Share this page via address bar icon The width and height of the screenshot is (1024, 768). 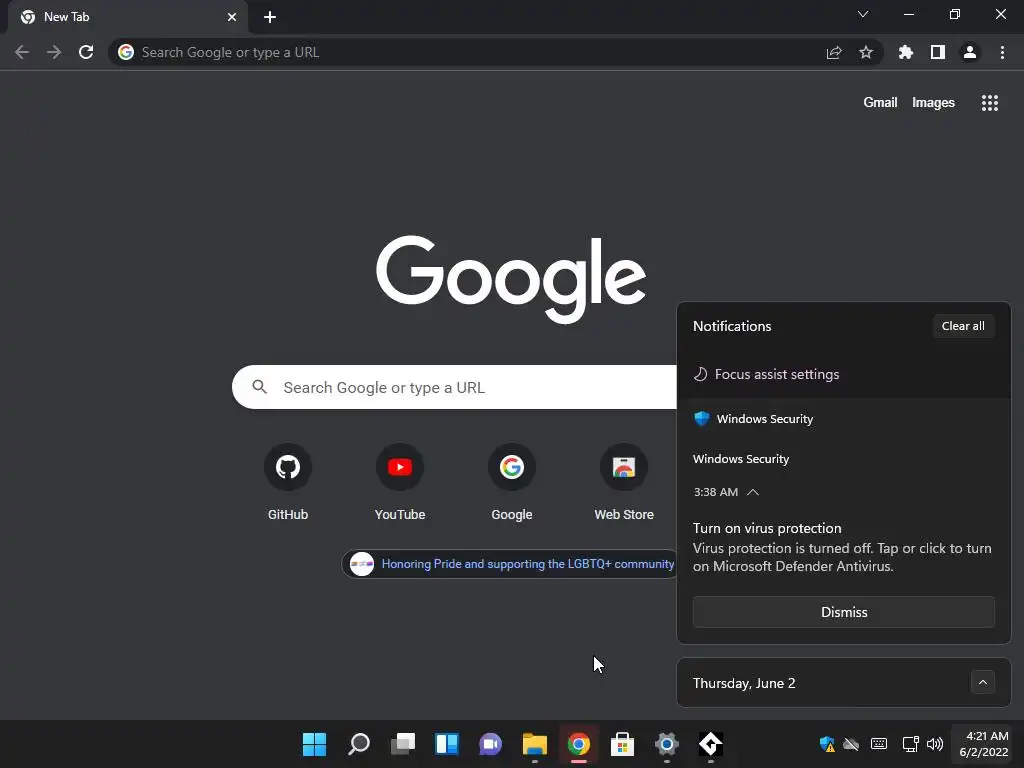point(834,52)
